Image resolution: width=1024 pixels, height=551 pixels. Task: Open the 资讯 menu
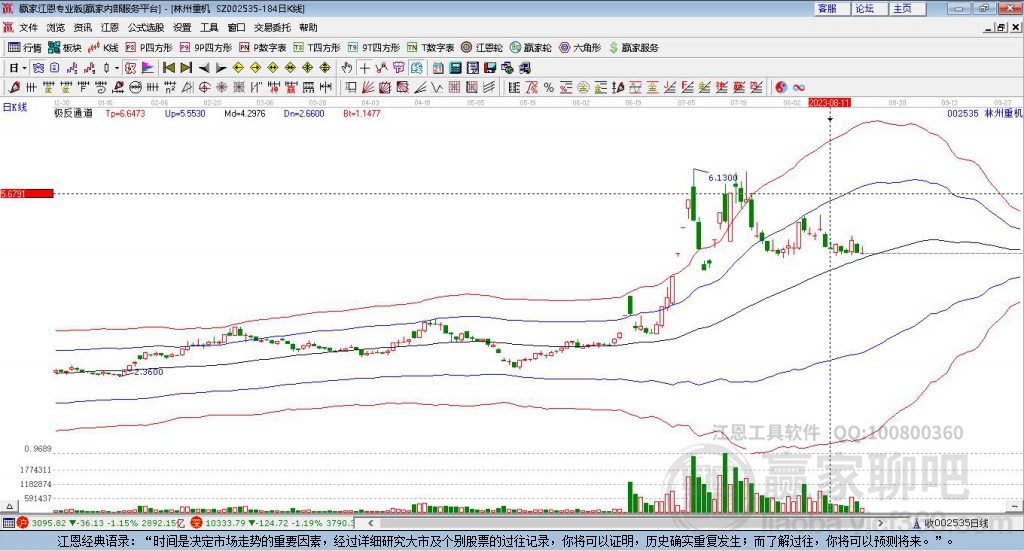(x=82, y=27)
